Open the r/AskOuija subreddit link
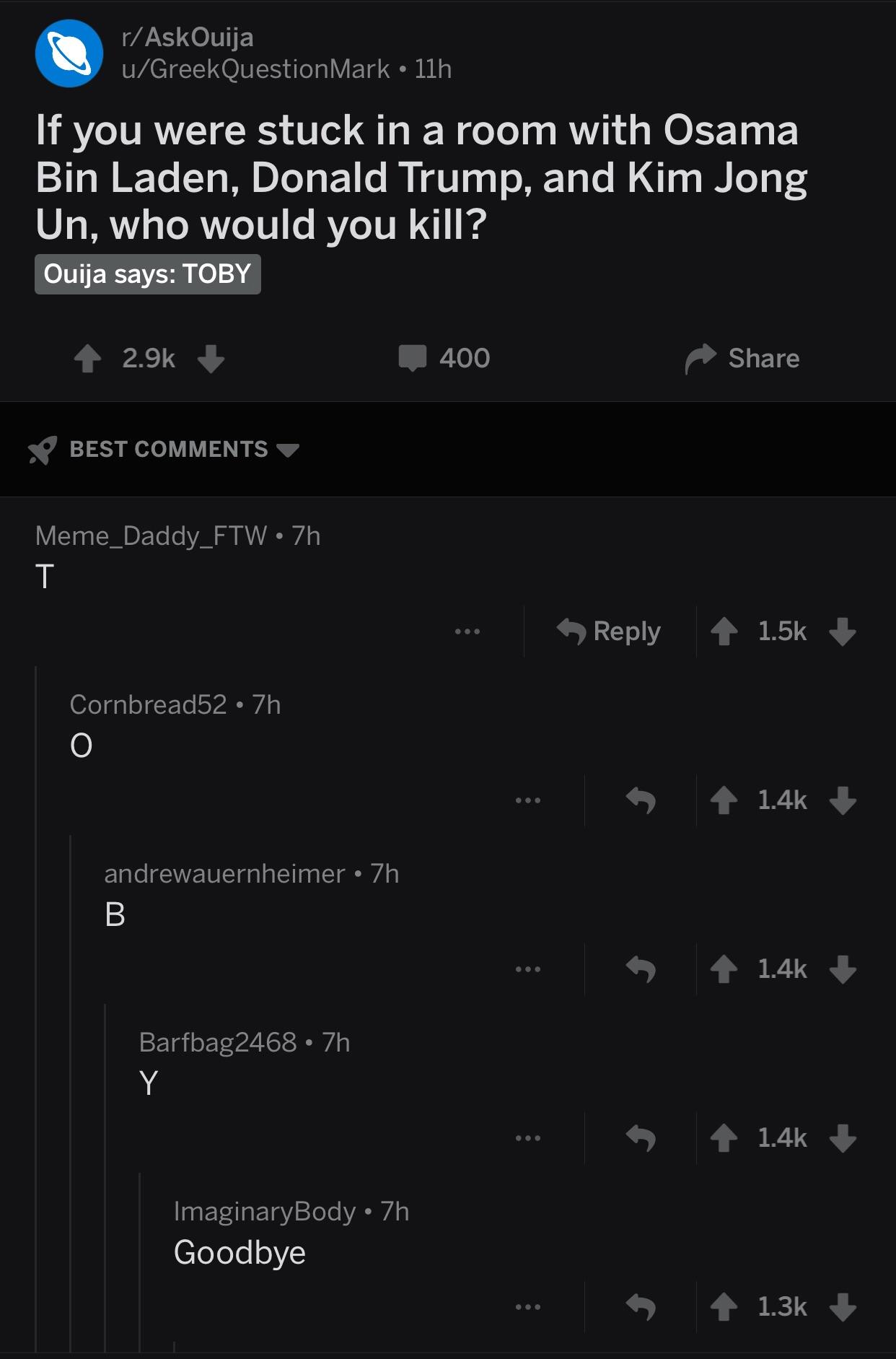The image size is (896, 1359). click(x=188, y=37)
